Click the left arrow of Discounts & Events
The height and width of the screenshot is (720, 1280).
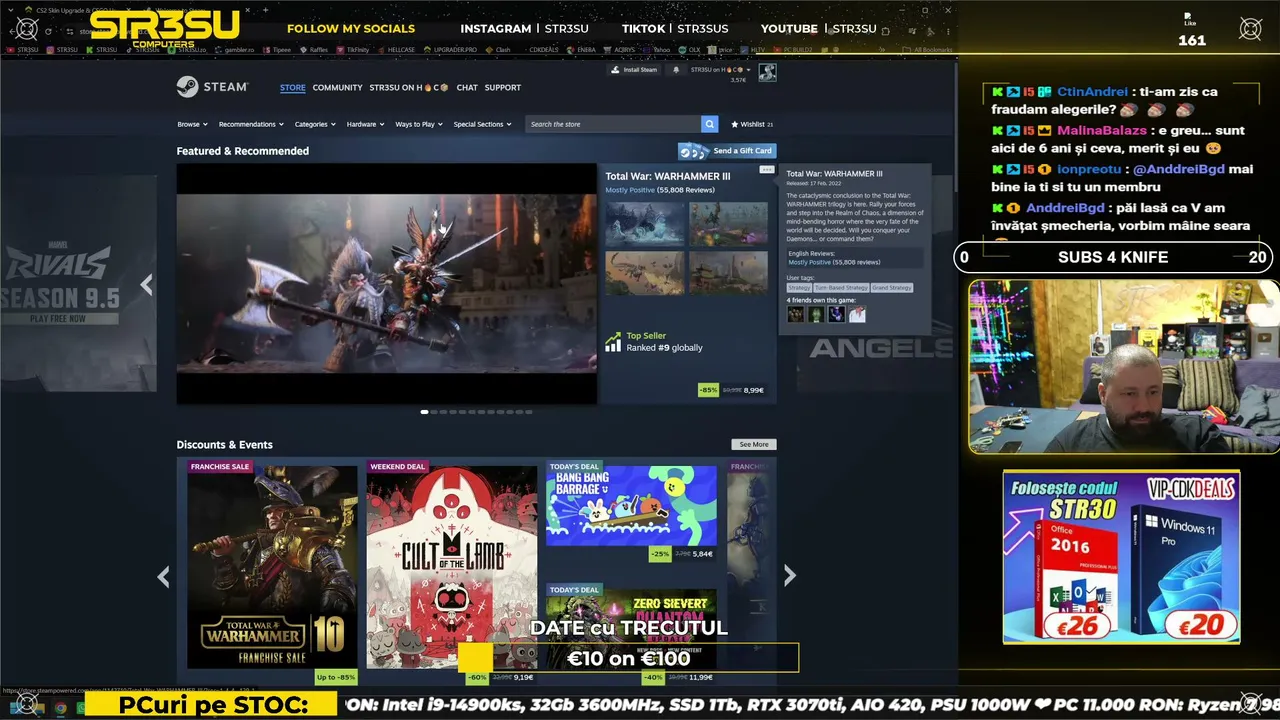(x=163, y=576)
